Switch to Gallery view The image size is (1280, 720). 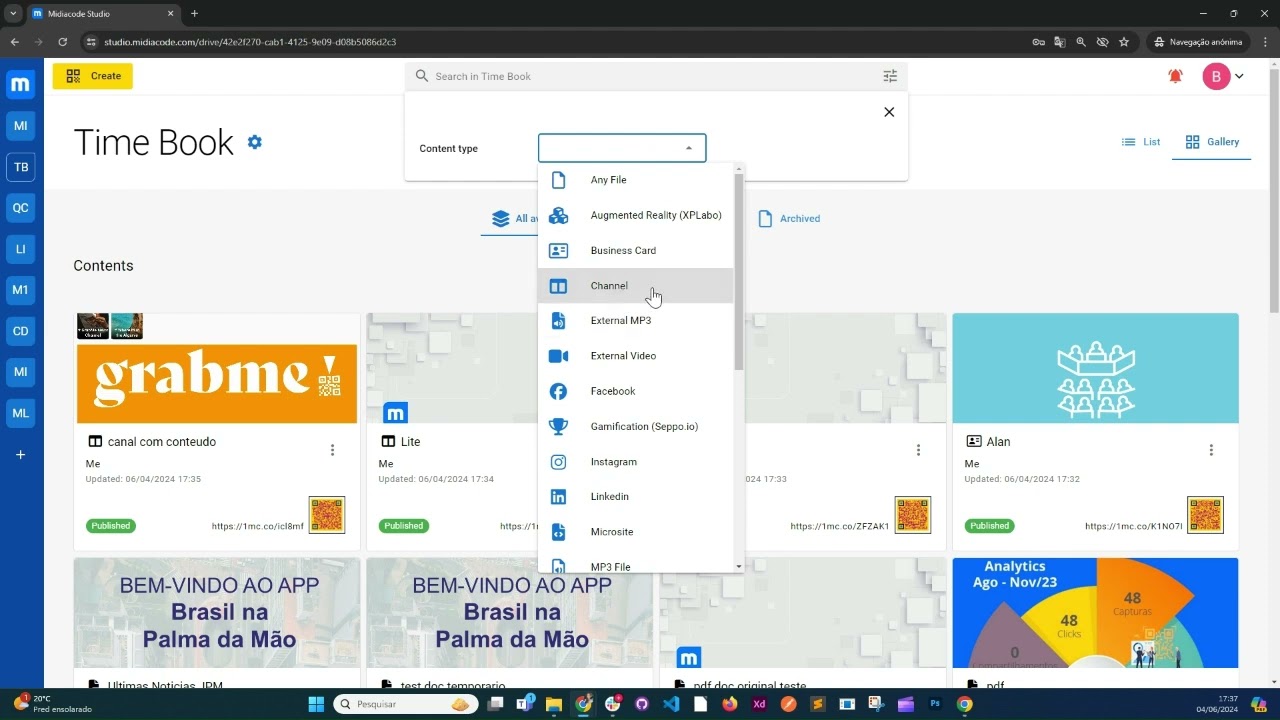coord(1212,142)
